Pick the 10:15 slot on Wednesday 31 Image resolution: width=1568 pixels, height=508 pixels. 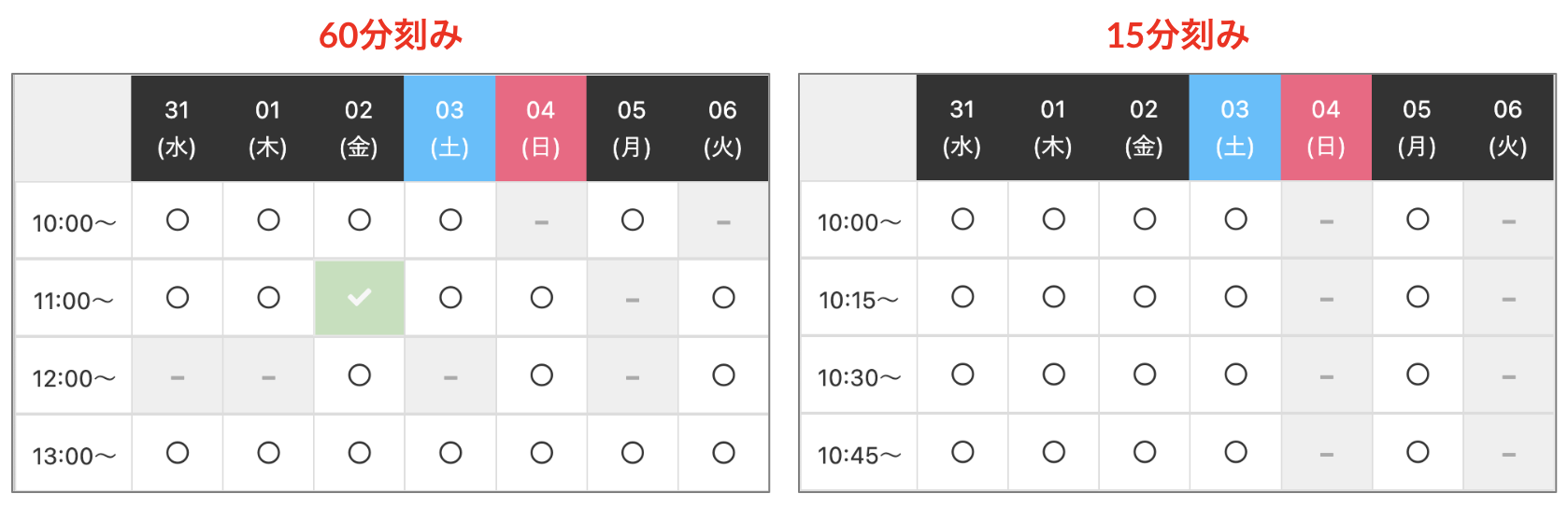(x=962, y=297)
